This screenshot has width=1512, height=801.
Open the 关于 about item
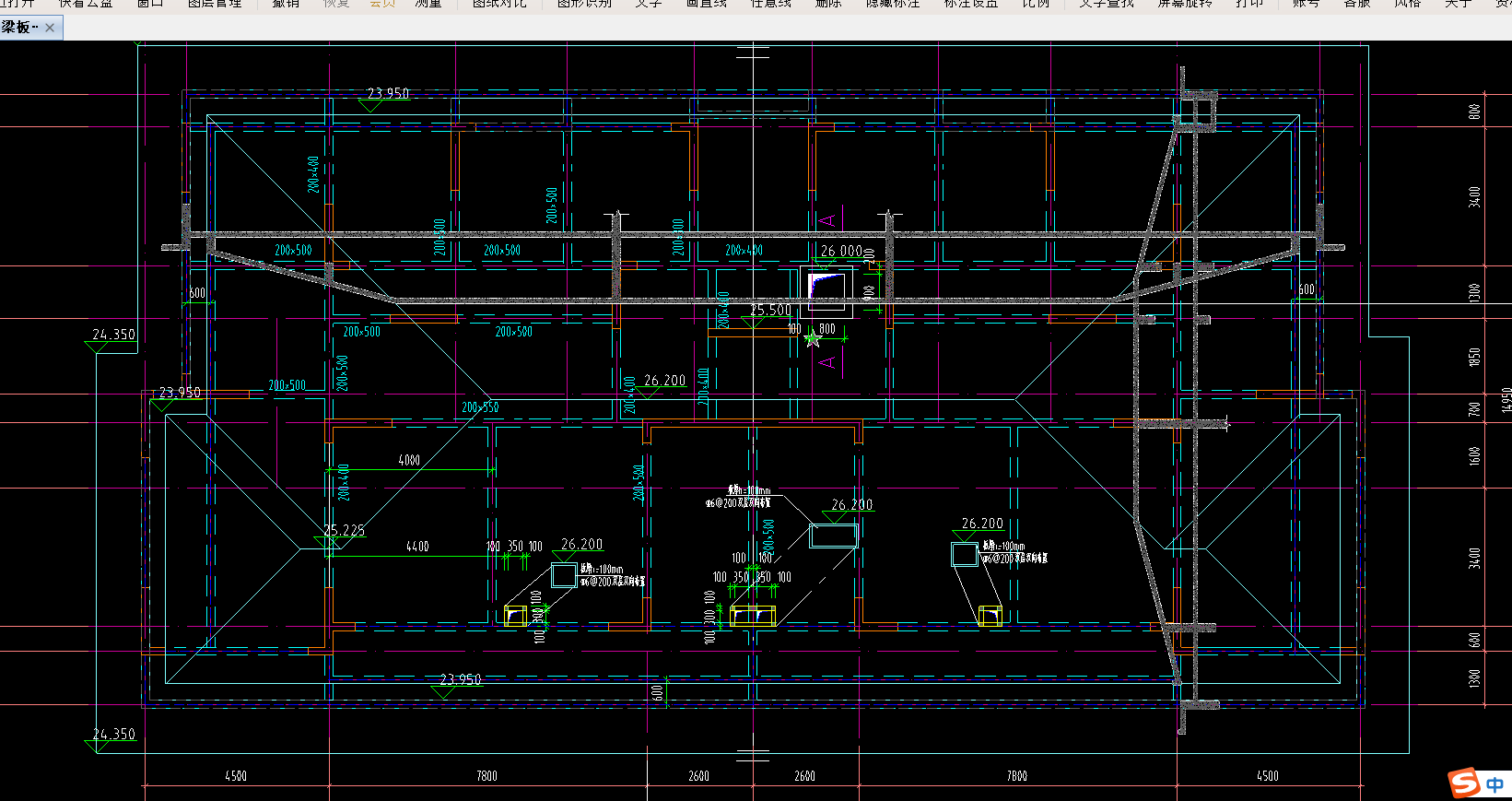(1459, 4)
